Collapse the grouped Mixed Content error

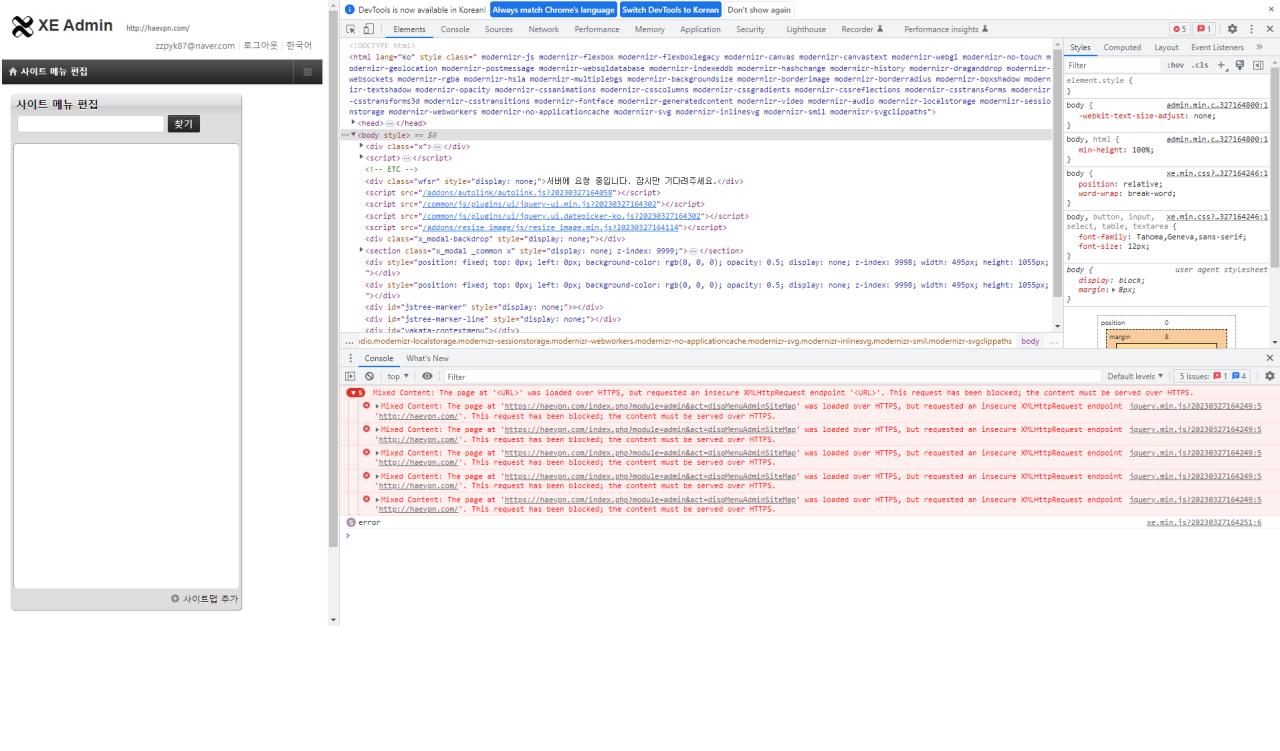[356, 393]
